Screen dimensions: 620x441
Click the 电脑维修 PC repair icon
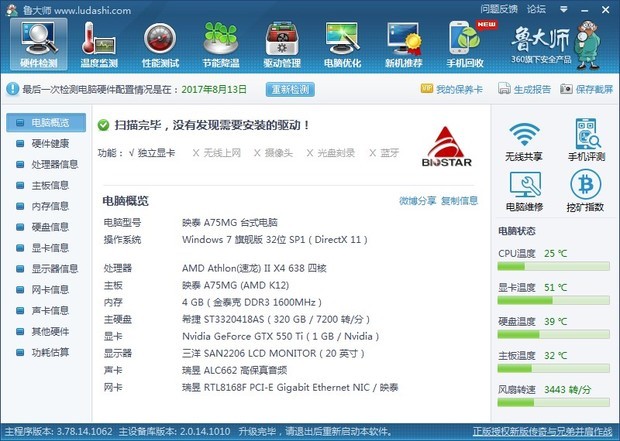[525, 191]
